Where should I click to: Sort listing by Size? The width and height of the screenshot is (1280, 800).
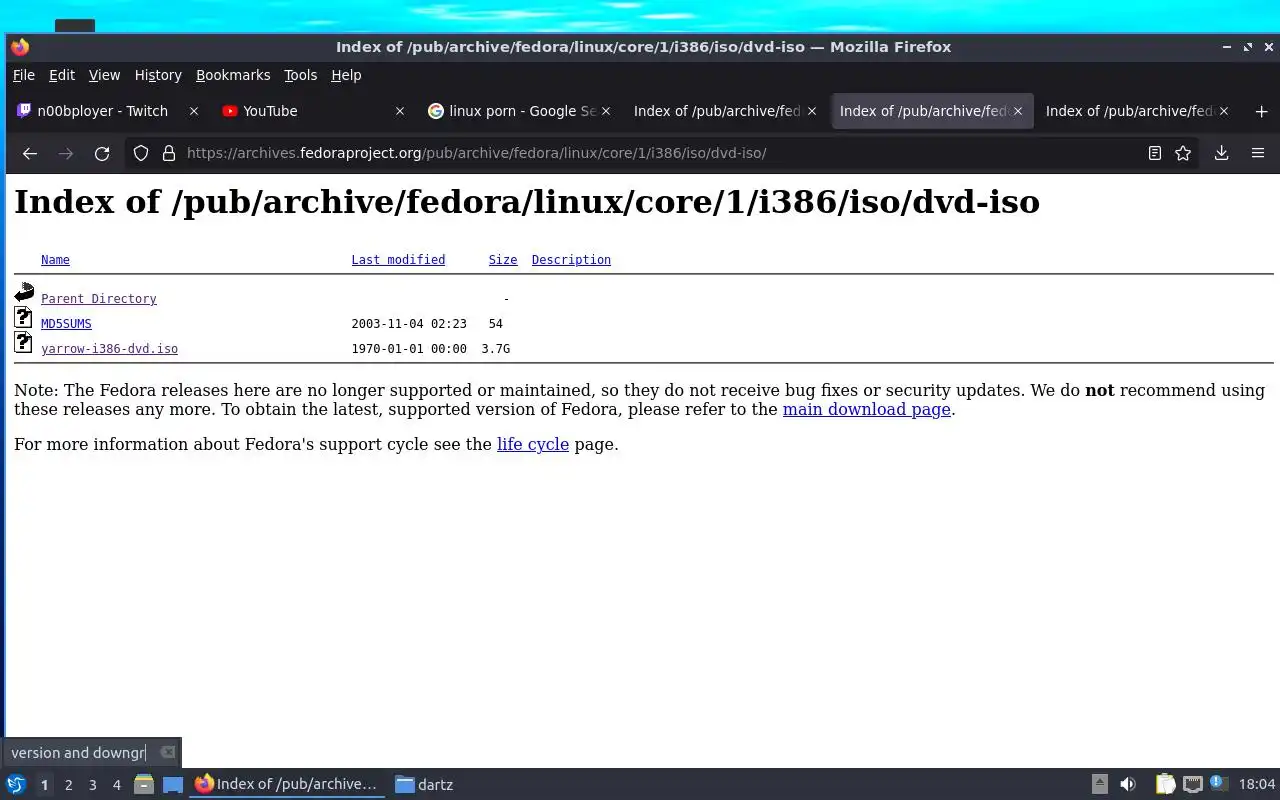pyautogui.click(x=503, y=260)
